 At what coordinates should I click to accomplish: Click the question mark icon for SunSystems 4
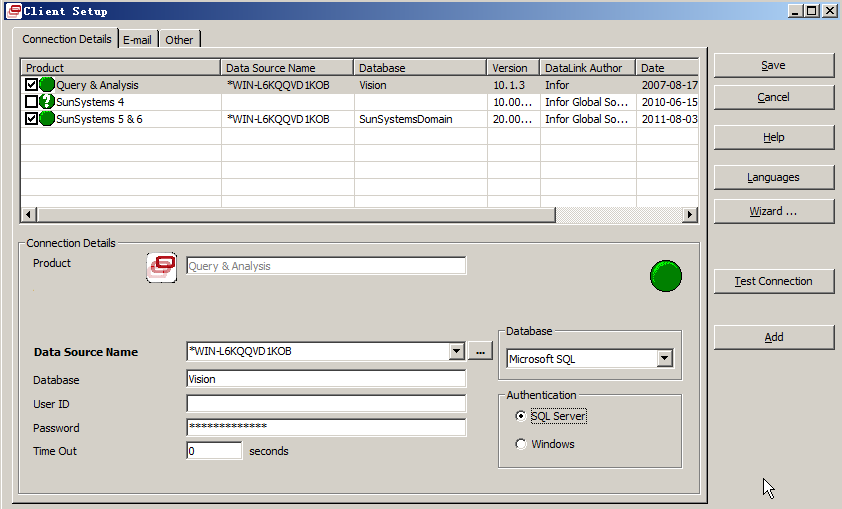(47, 102)
